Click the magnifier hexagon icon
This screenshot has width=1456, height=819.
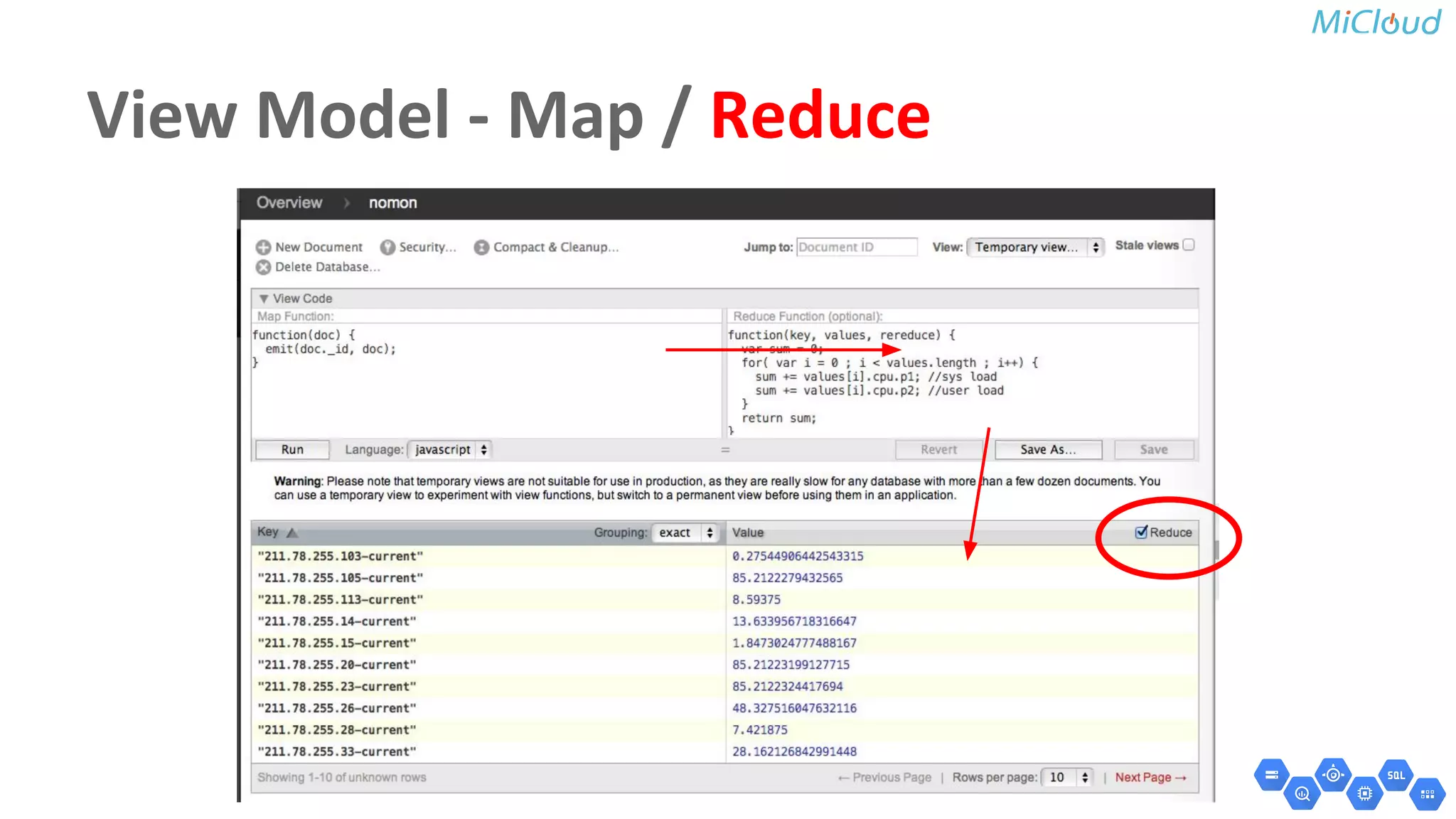click(1302, 794)
